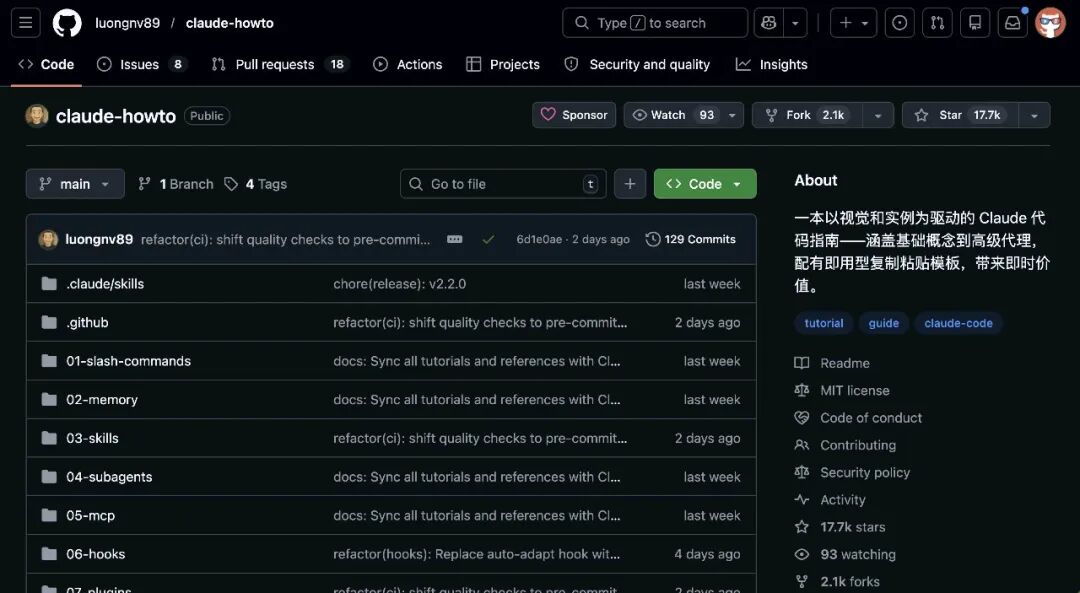
Task: Focus the 'Type / to search' box
Action: point(655,23)
